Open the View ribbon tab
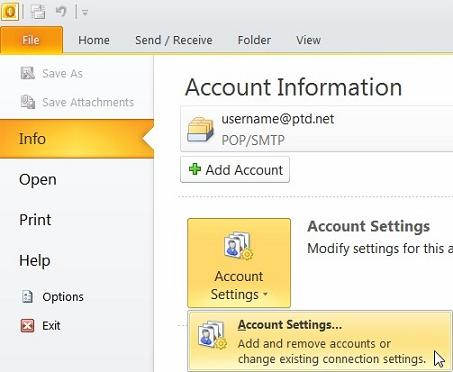 308,40
